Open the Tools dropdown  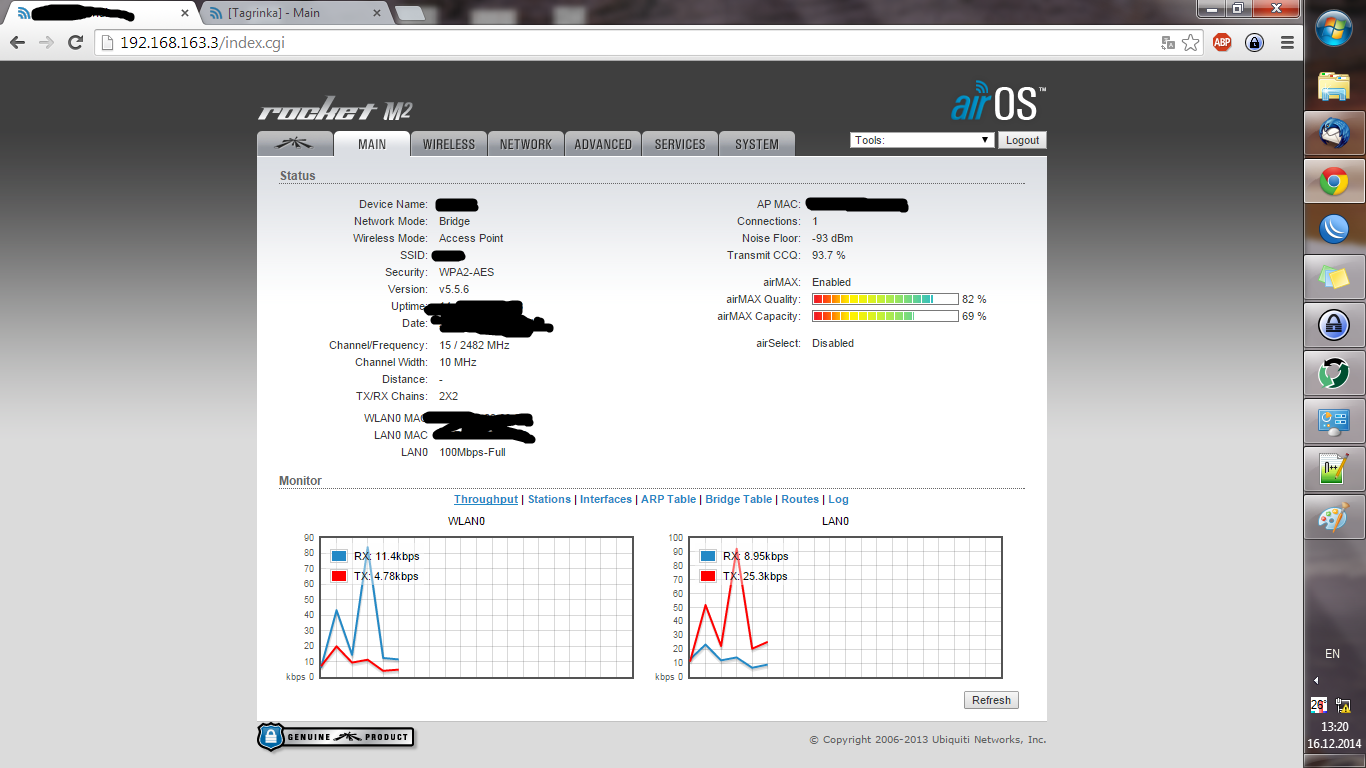pyautogui.click(x=922, y=140)
